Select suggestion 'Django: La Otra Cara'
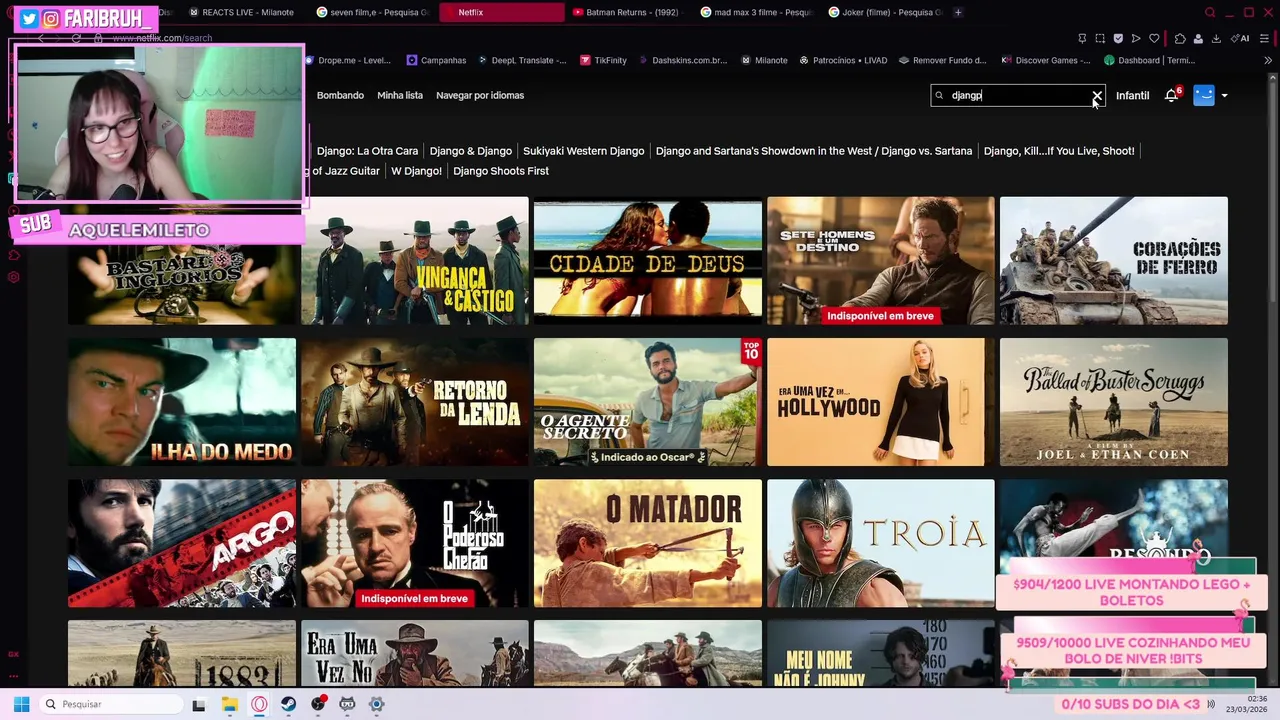The width and height of the screenshot is (1280, 720). point(367,151)
